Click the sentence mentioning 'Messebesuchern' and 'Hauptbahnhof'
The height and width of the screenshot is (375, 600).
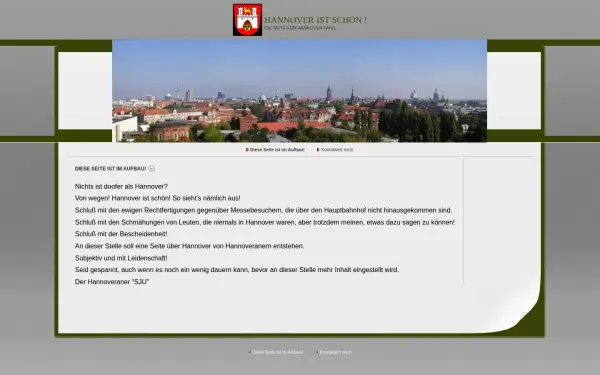tap(263, 210)
